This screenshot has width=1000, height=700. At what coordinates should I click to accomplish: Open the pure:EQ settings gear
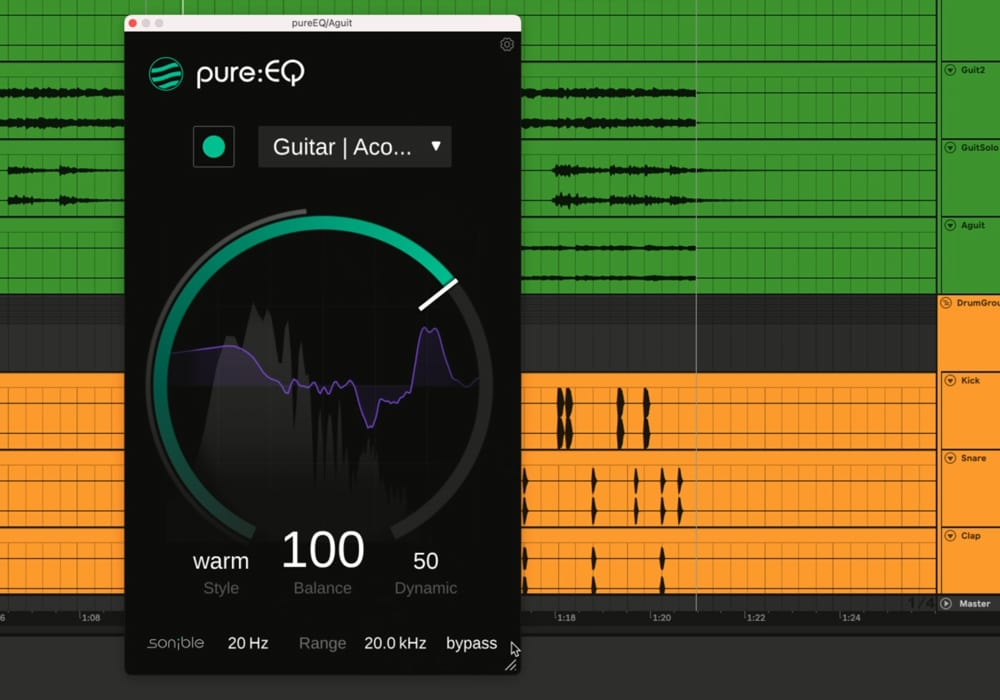pyautogui.click(x=507, y=45)
